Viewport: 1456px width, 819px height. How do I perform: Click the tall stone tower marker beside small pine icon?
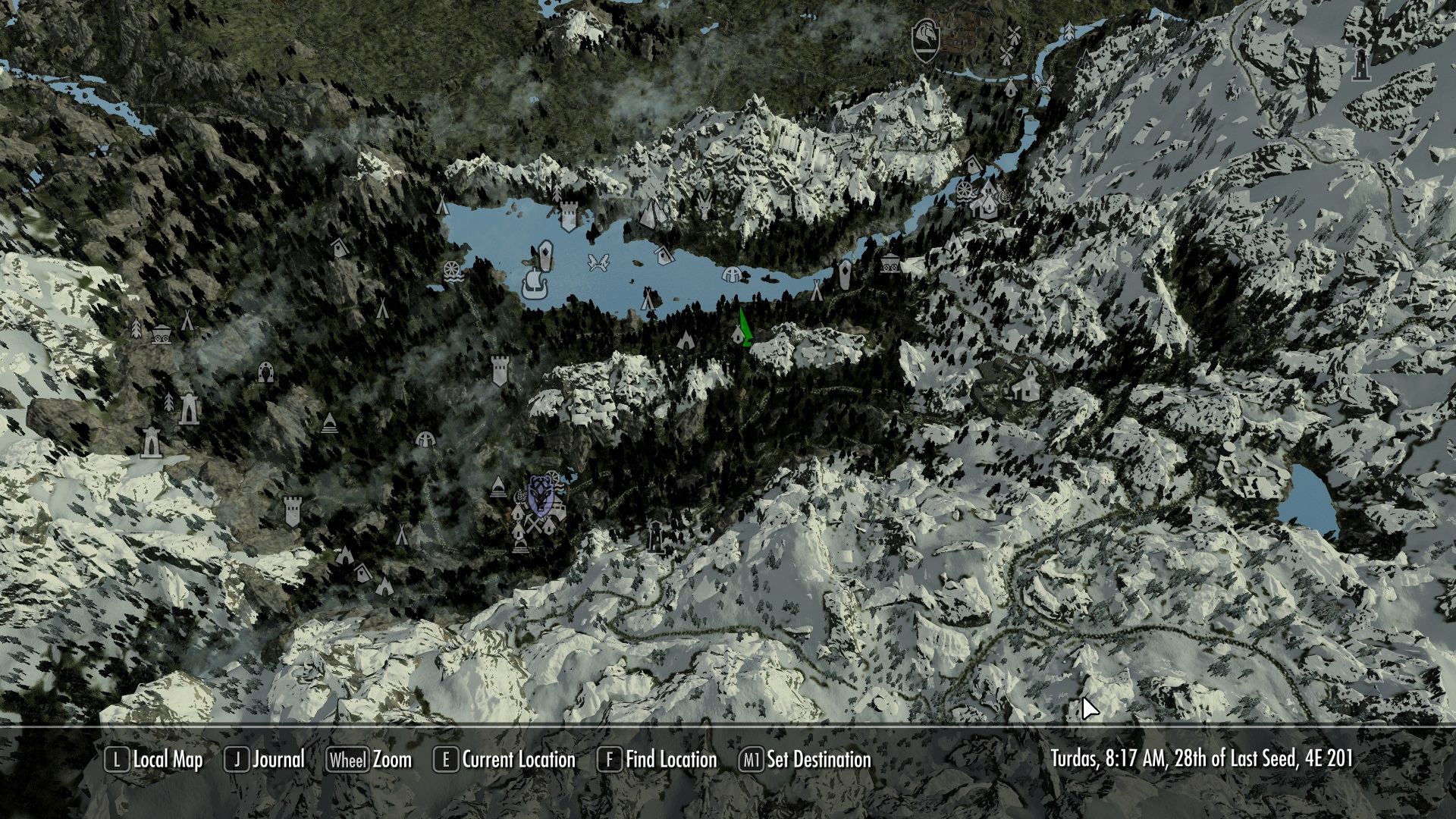[188, 409]
